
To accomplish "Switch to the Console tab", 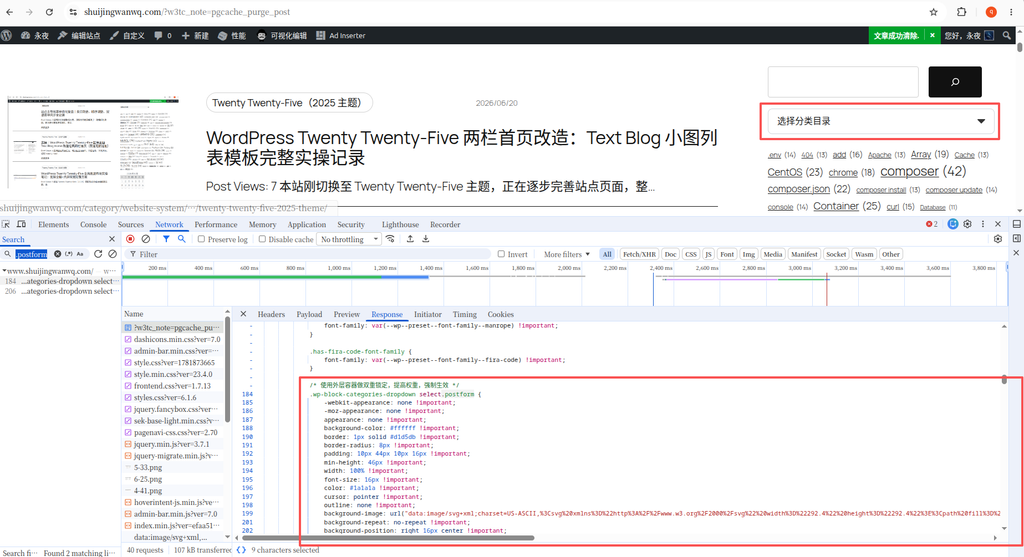I will click(93, 224).
